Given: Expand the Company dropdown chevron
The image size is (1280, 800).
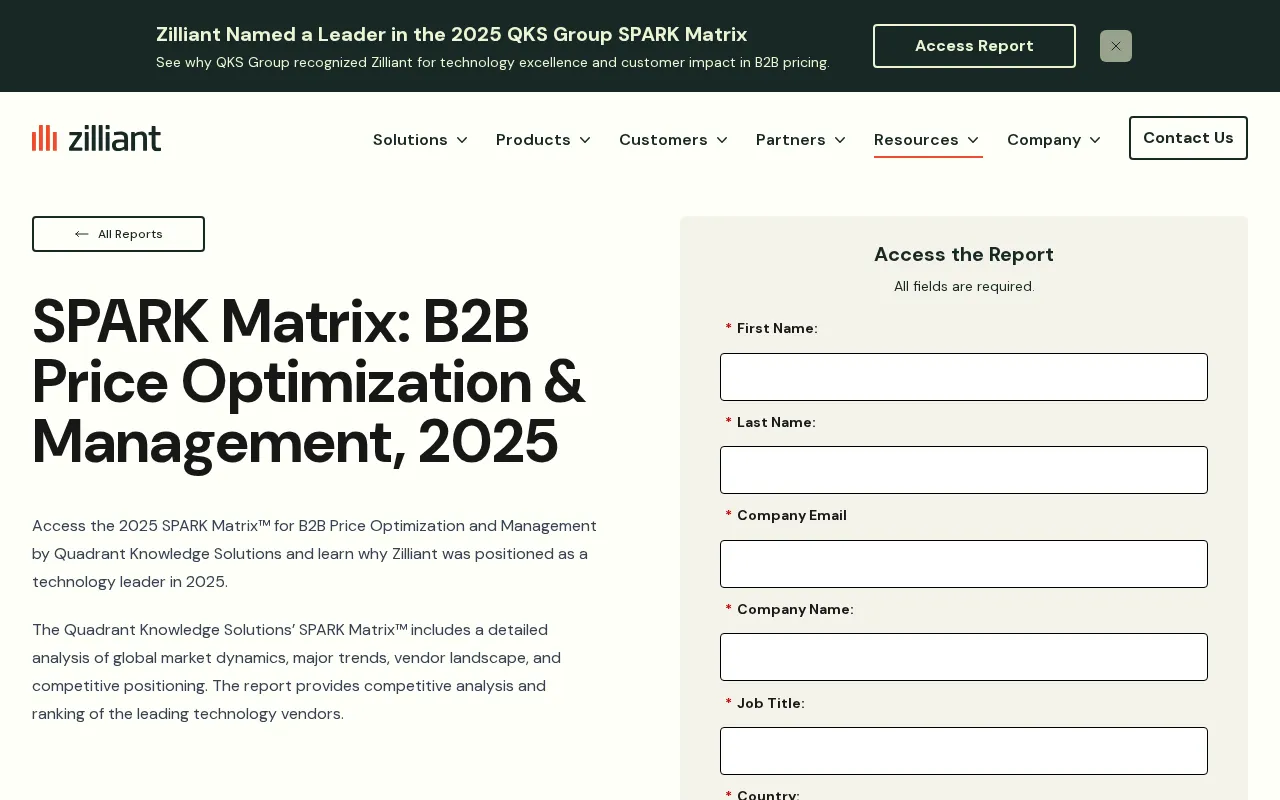Looking at the screenshot, I should coord(1095,140).
